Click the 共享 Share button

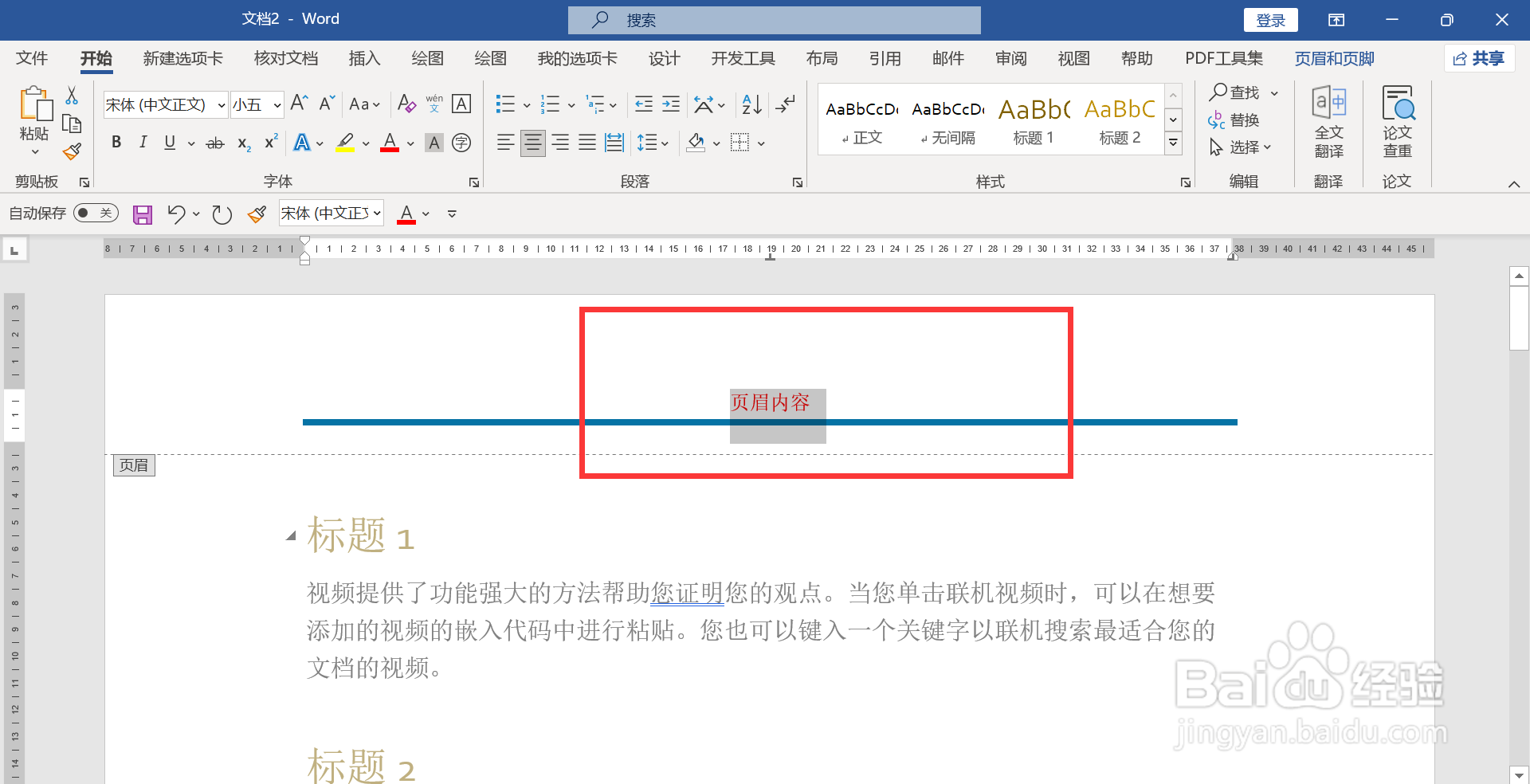(1479, 58)
